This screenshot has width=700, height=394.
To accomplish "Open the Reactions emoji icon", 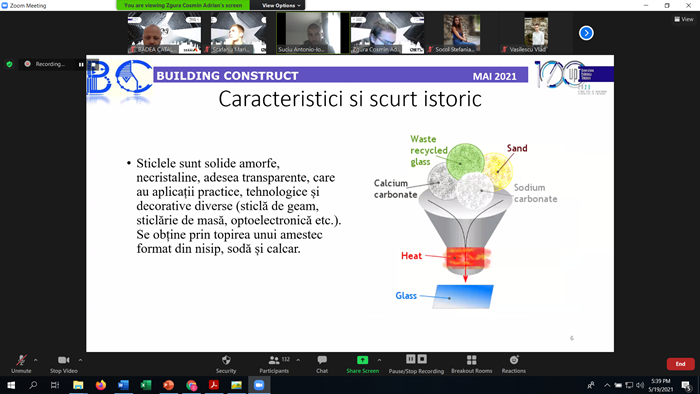I will [514, 360].
